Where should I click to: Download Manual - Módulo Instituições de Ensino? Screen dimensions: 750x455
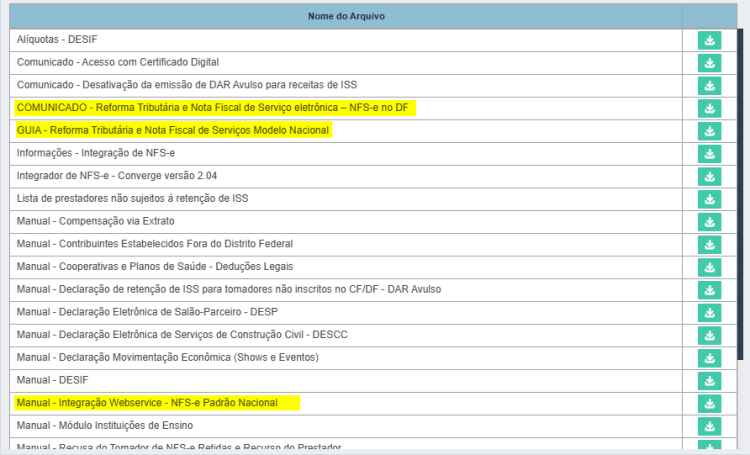[709, 426]
